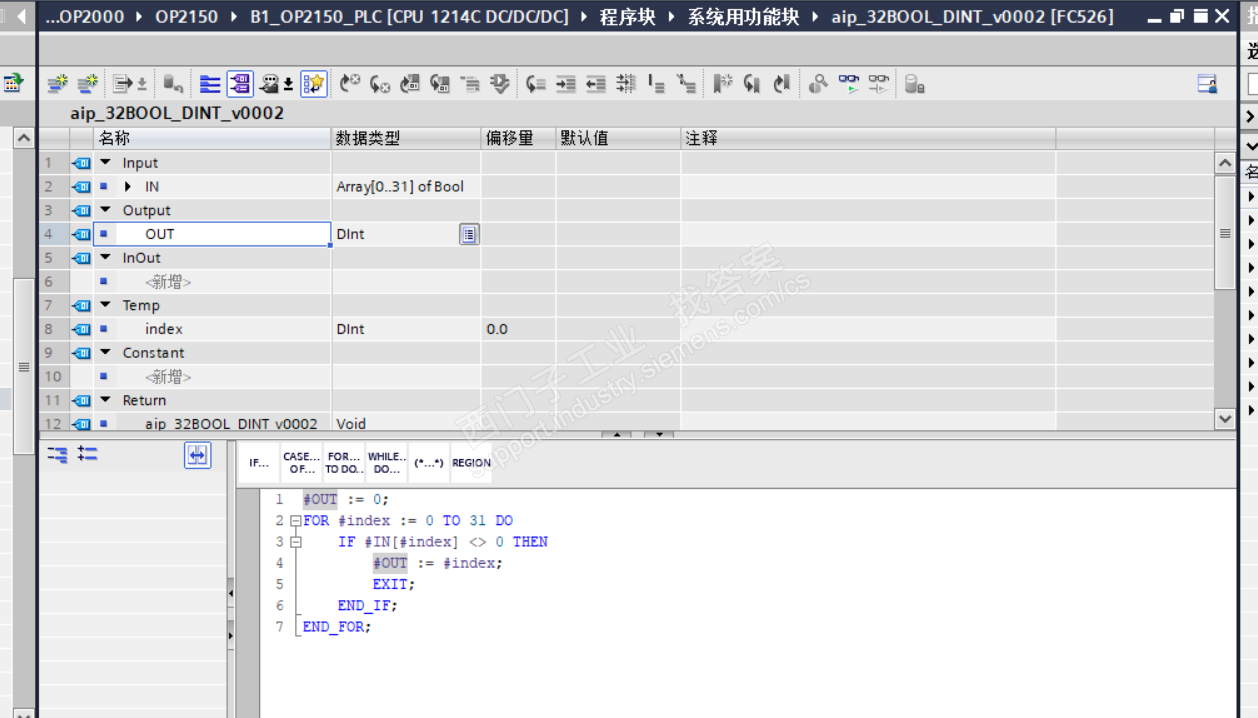This screenshot has height=718, width=1258.
Task: Open the interface export dropdown arrow
Action: click(142, 84)
